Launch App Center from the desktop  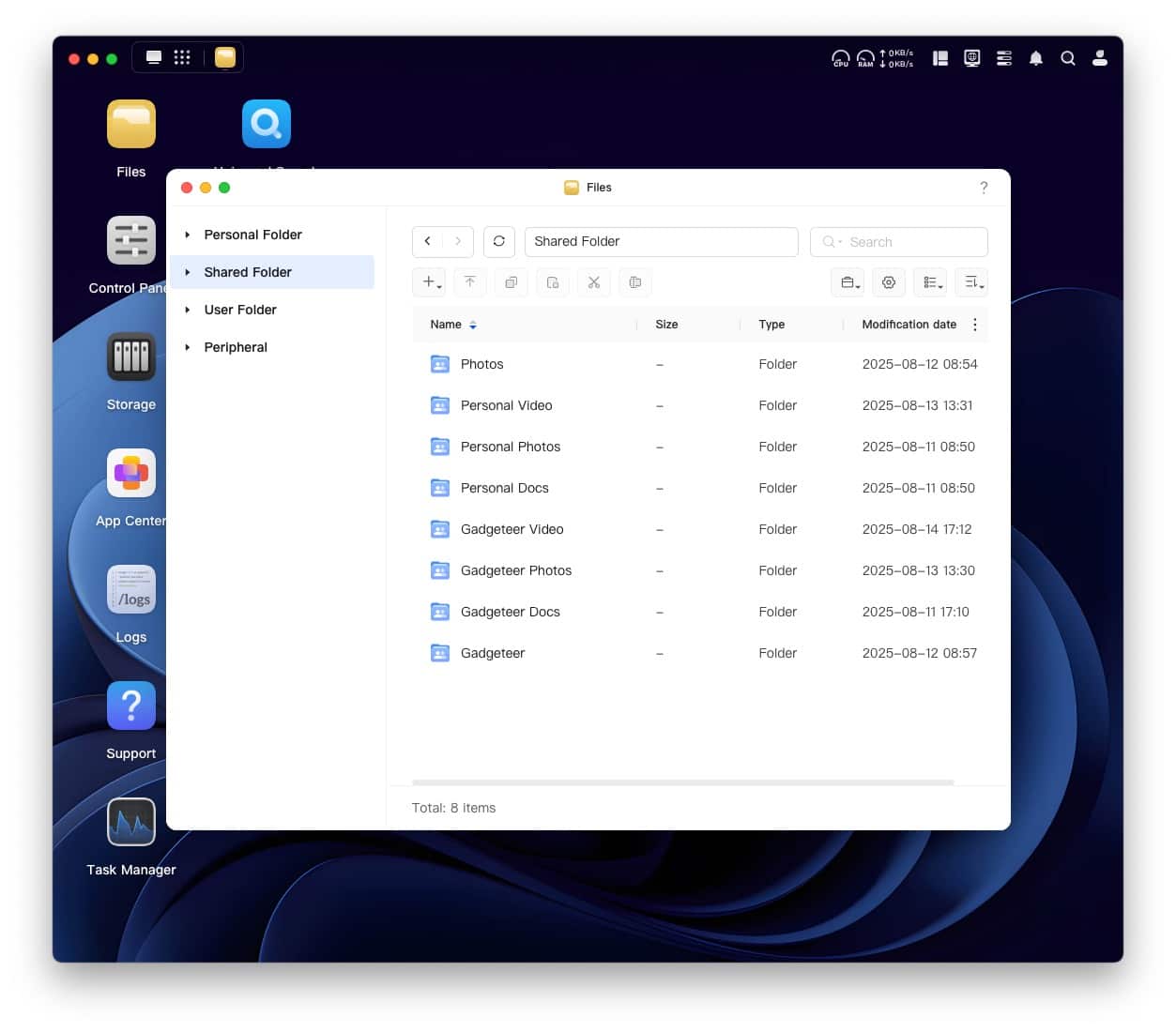pos(131,473)
